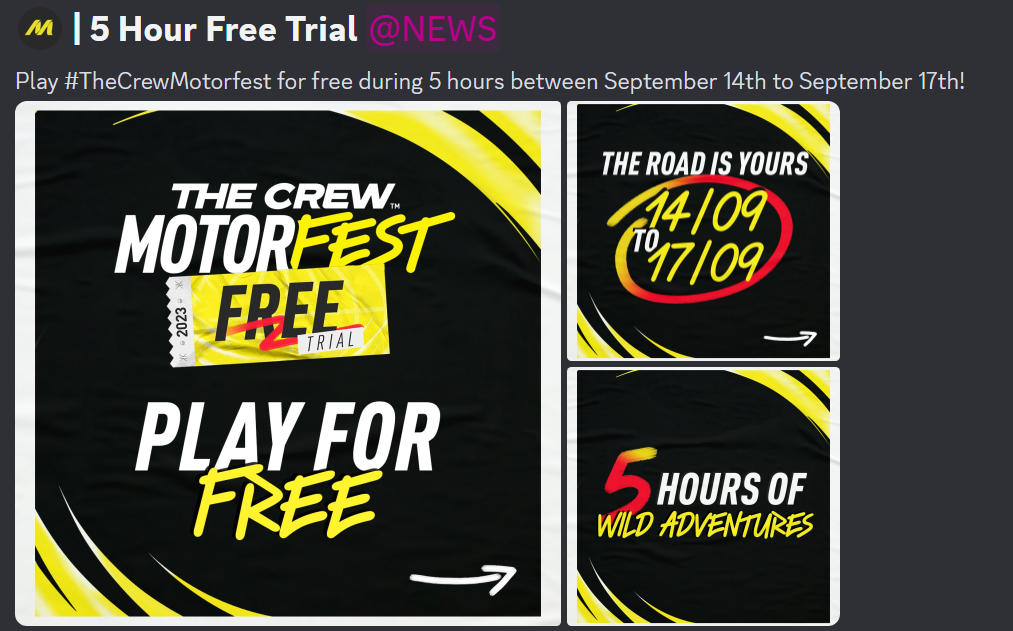Click the white PLAY FOR text
The height and width of the screenshot is (631, 1013).
tap(288, 437)
